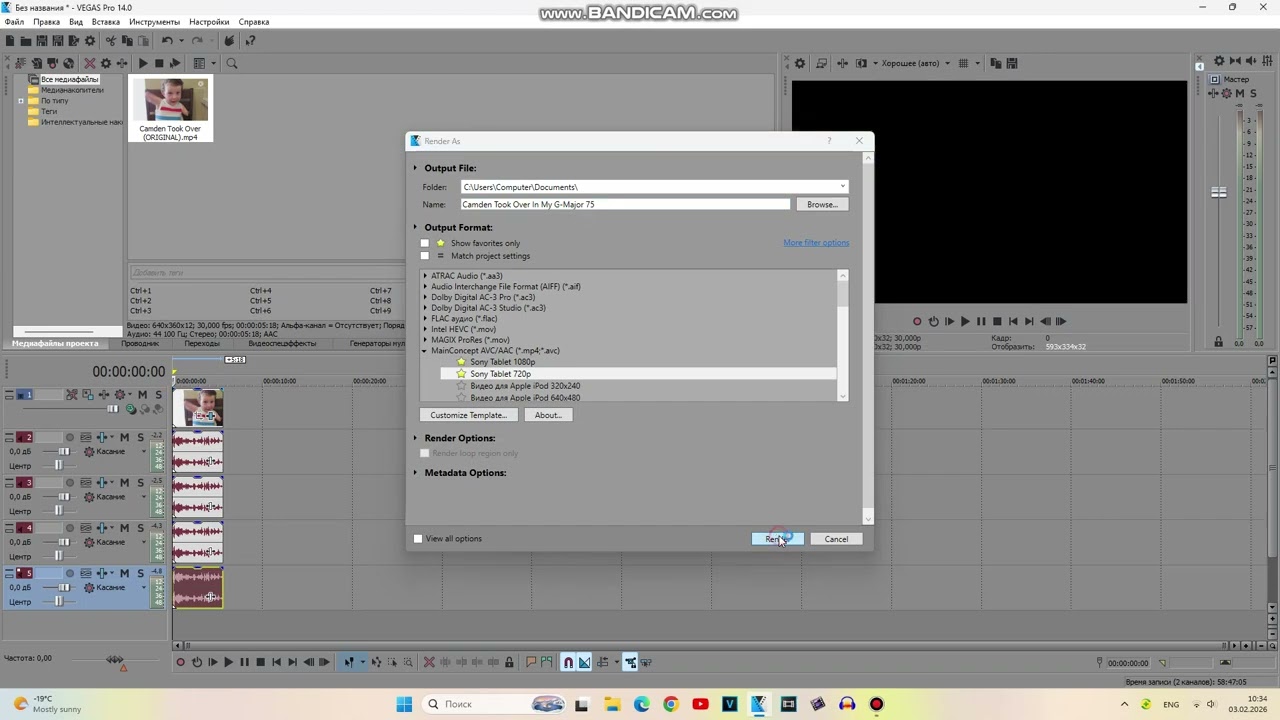The image size is (1280, 720).
Task: Collapse the Output Format section
Action: [415, 227]
